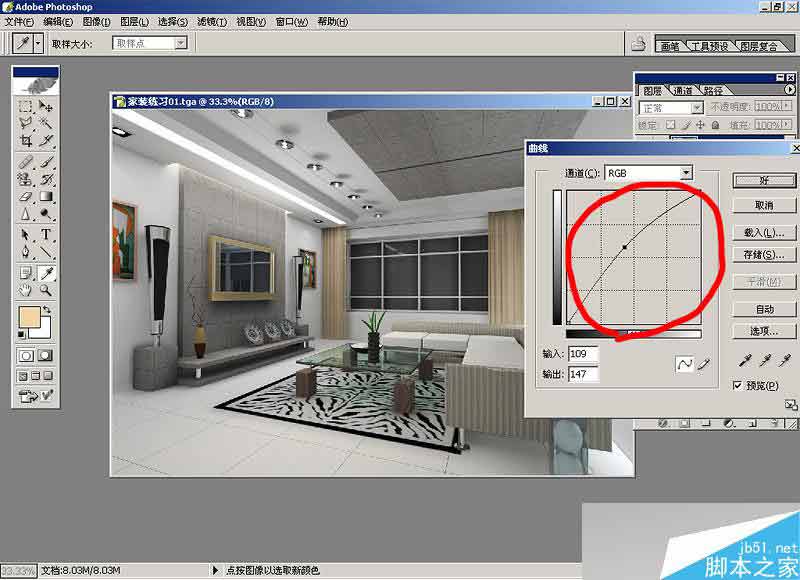Image resolution: width=800 pixels, height=580 pixels.
Task: Select the Brush tool
Action: pyautogui.click(x=46, y=162)
